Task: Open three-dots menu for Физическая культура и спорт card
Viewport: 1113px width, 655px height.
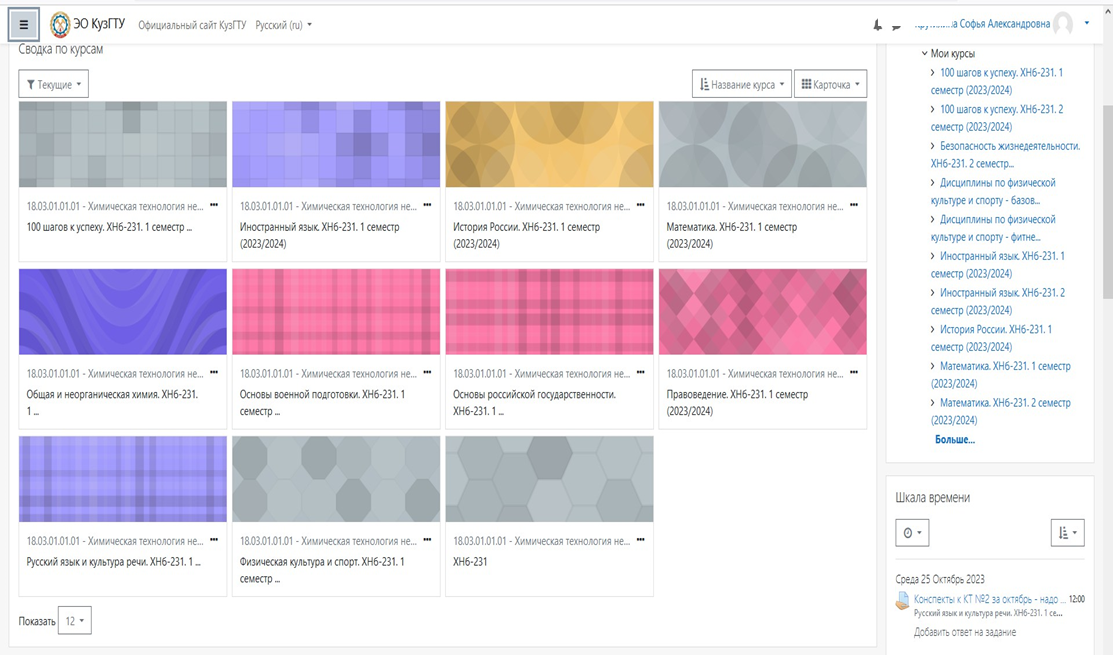Action: coord(427,540)
